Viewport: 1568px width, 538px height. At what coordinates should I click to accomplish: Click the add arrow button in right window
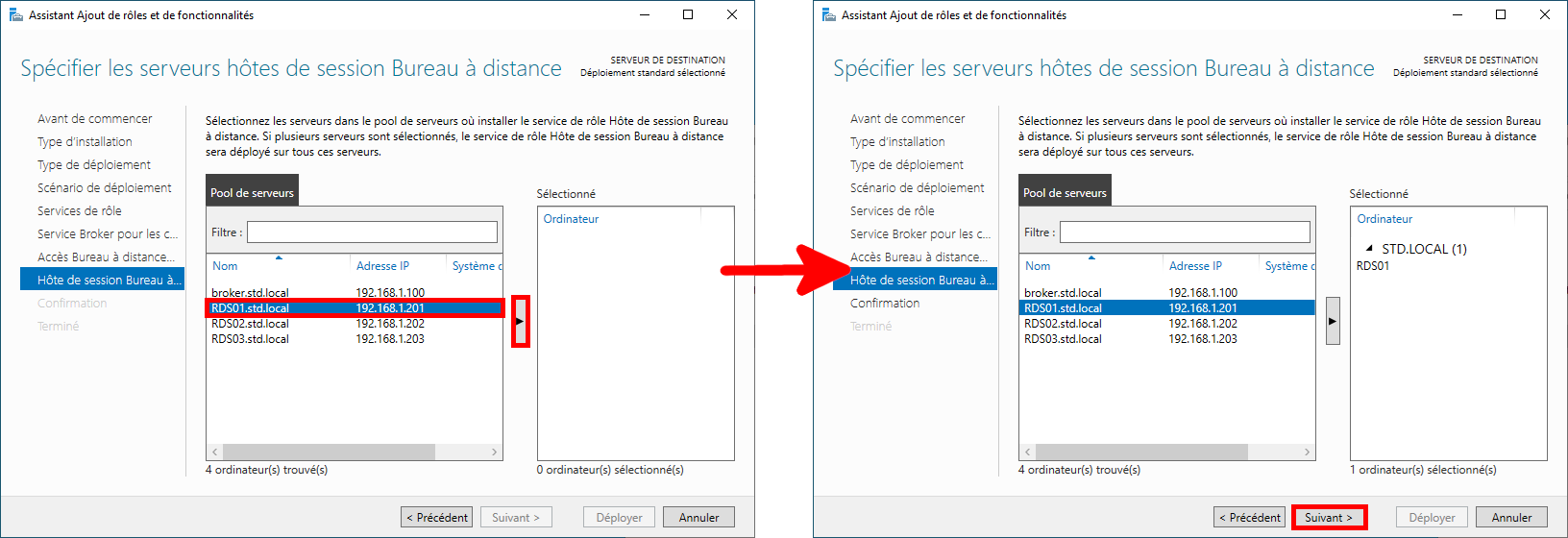point(1332,321)
